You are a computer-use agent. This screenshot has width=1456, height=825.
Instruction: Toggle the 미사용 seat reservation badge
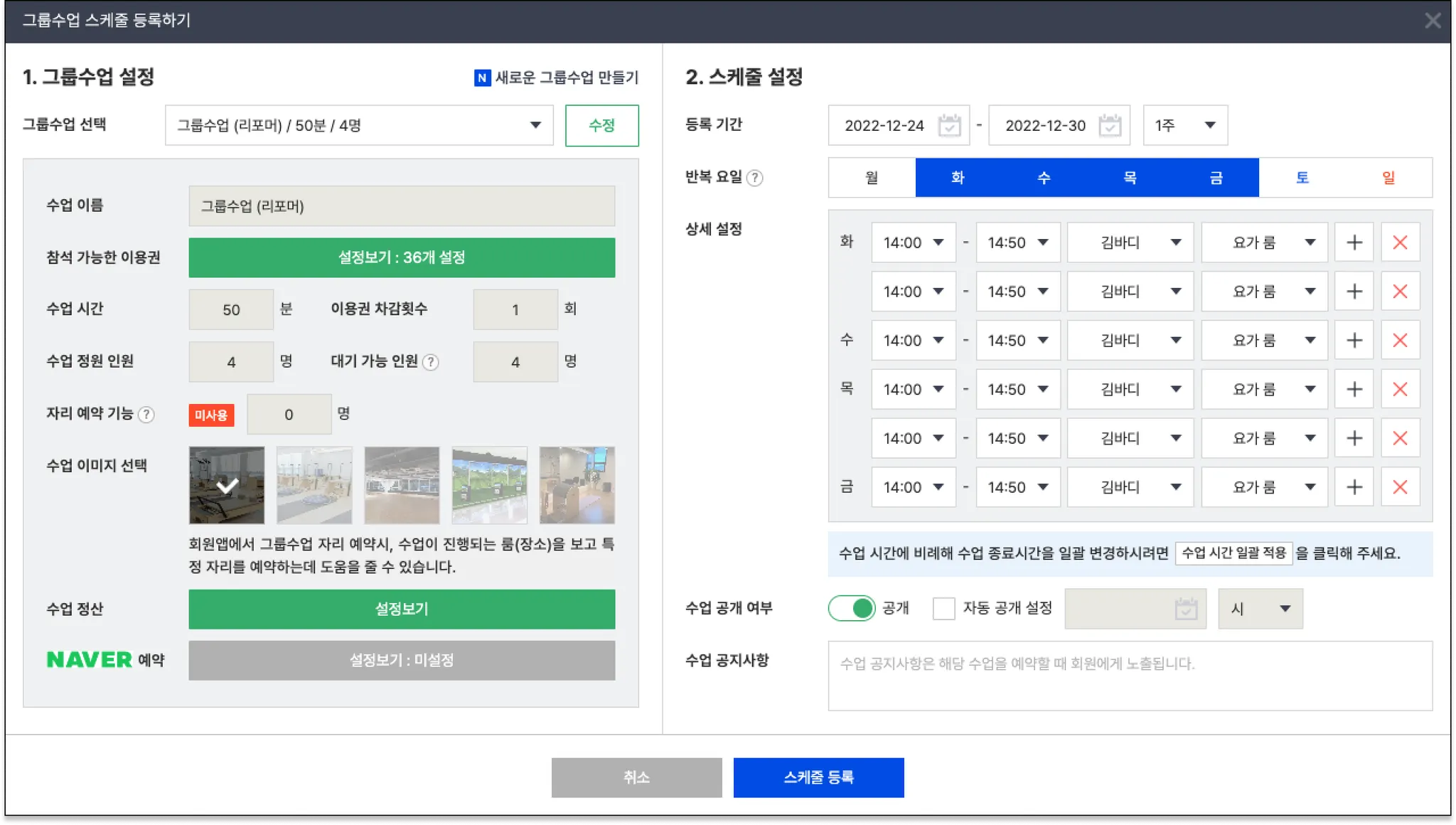(x=211, y=415)
